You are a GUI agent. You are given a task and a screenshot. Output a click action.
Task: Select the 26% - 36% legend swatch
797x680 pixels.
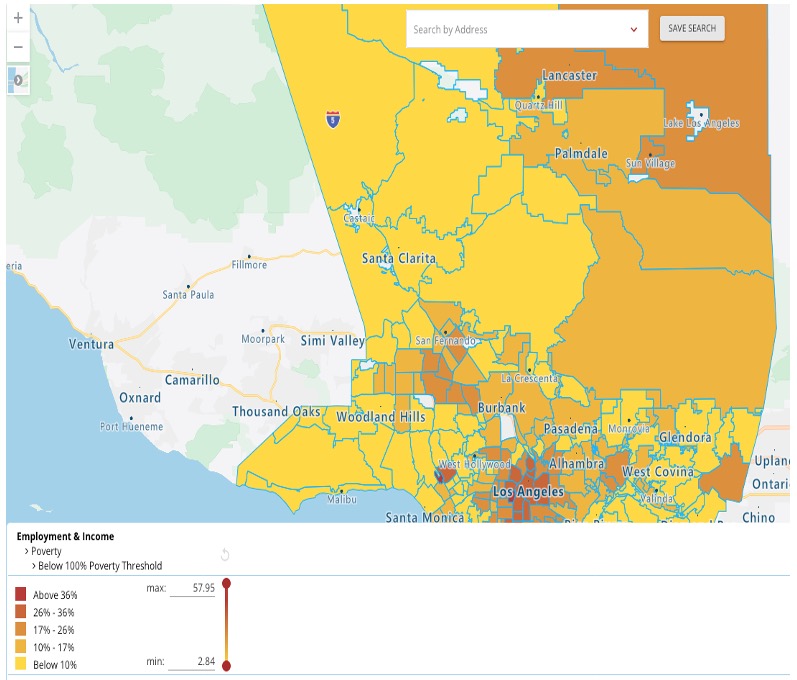(21, 612)
